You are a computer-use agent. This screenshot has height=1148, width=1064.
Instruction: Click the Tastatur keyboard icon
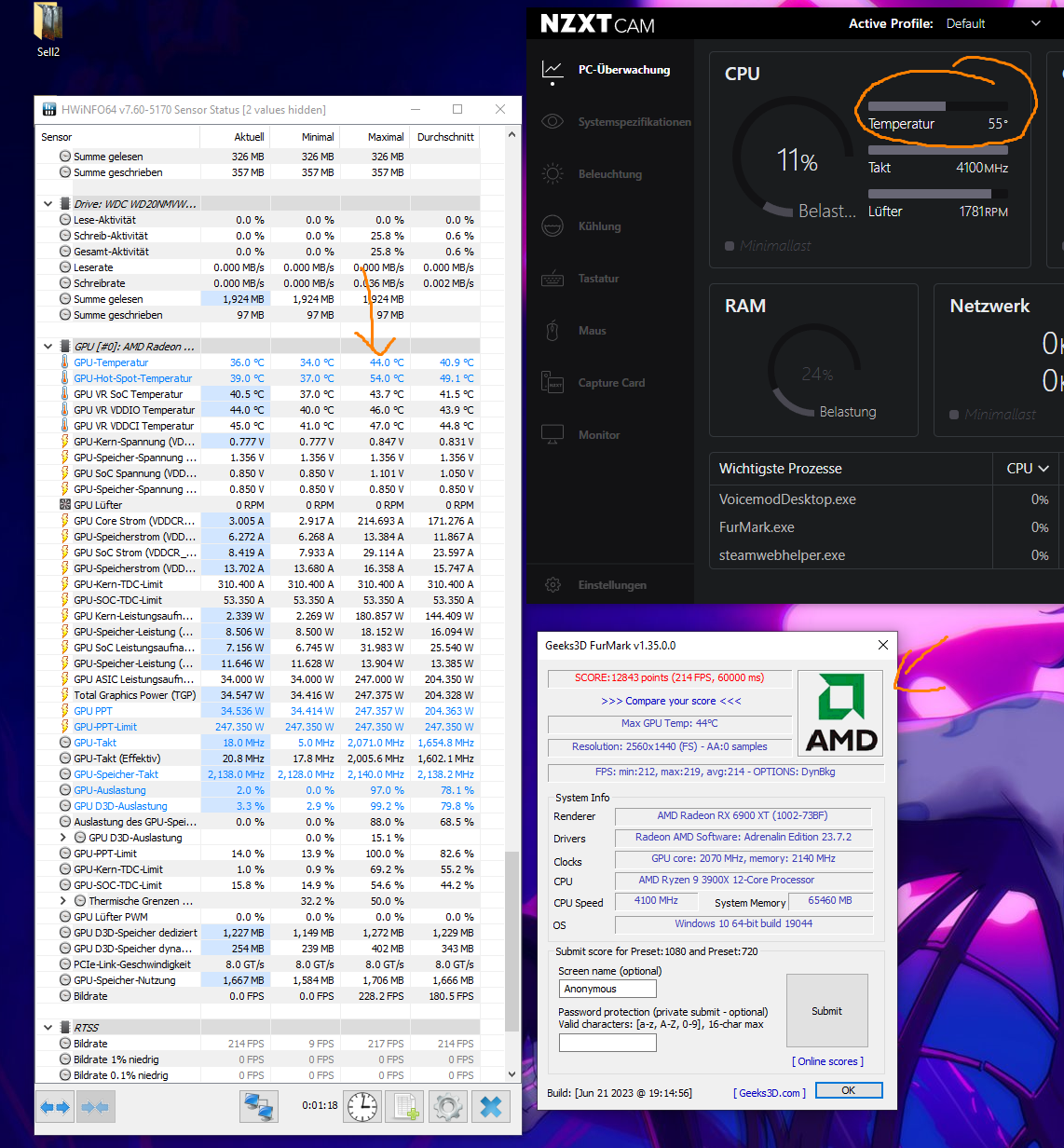click(552, 279)
